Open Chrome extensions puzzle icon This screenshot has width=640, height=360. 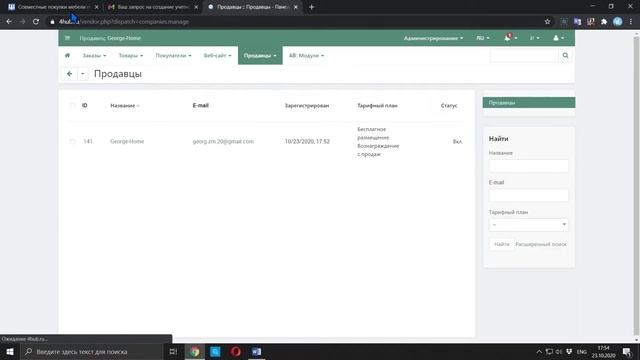604,22
